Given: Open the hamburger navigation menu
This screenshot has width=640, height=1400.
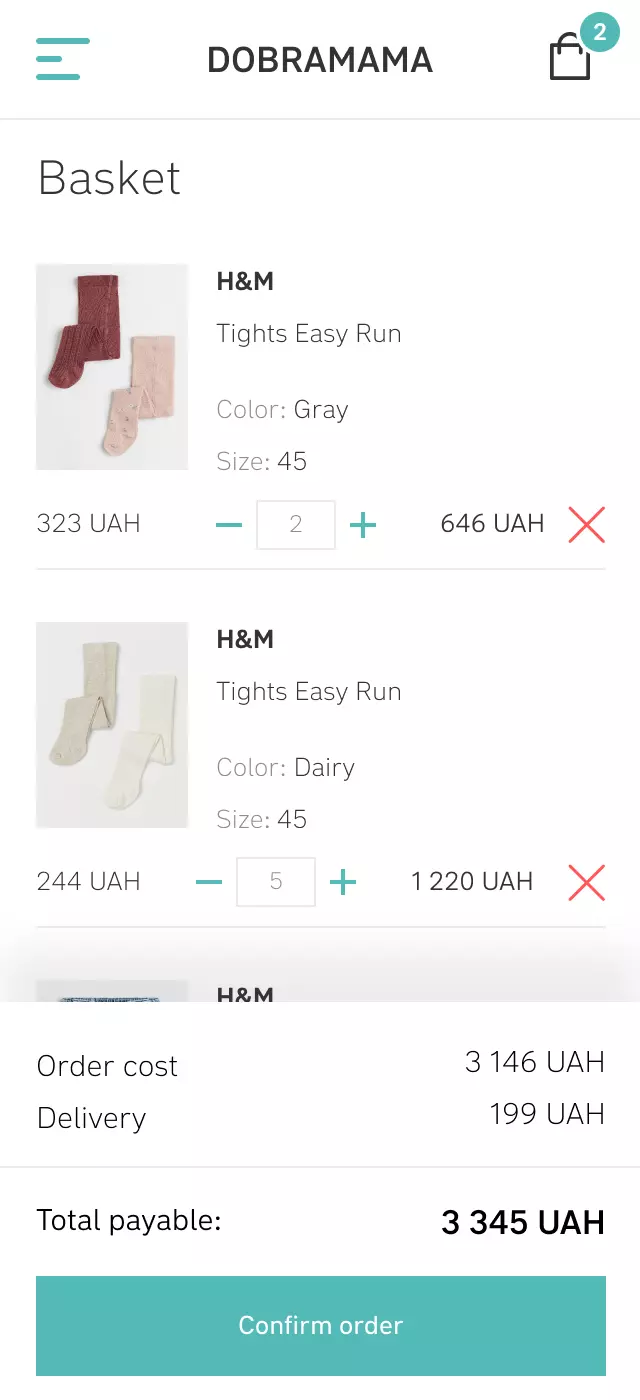Looking at the screenshot, I should point(62,59).
